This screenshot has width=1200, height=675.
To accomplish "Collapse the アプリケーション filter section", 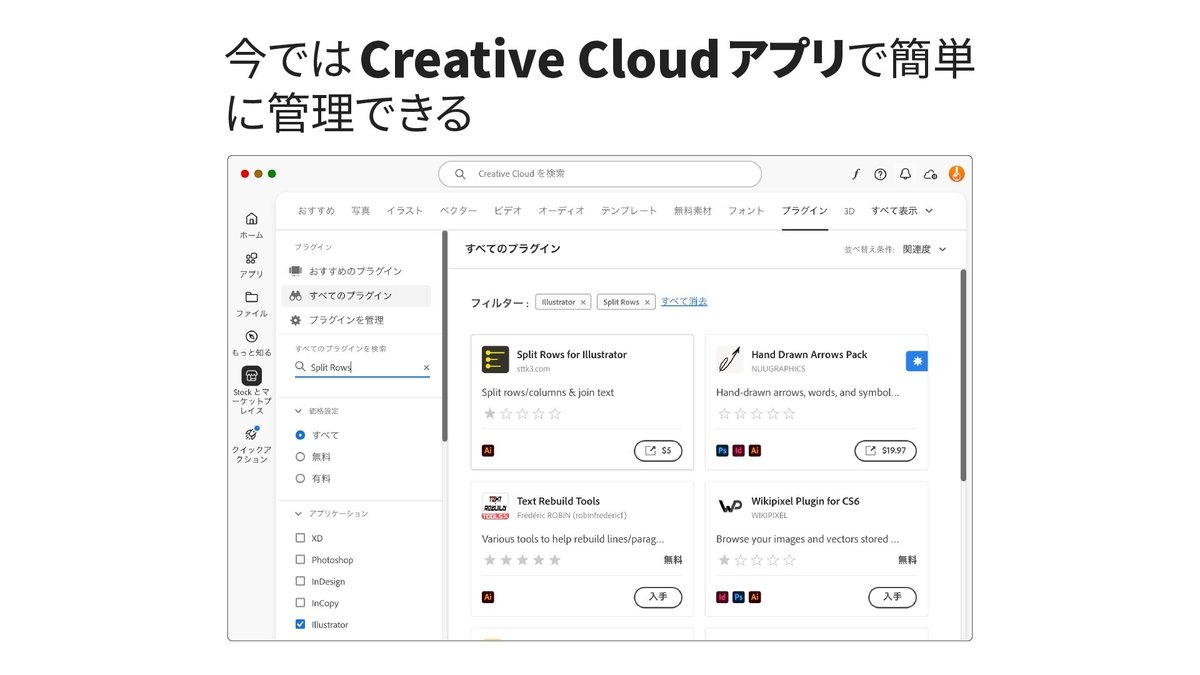I will click(298, 514).
